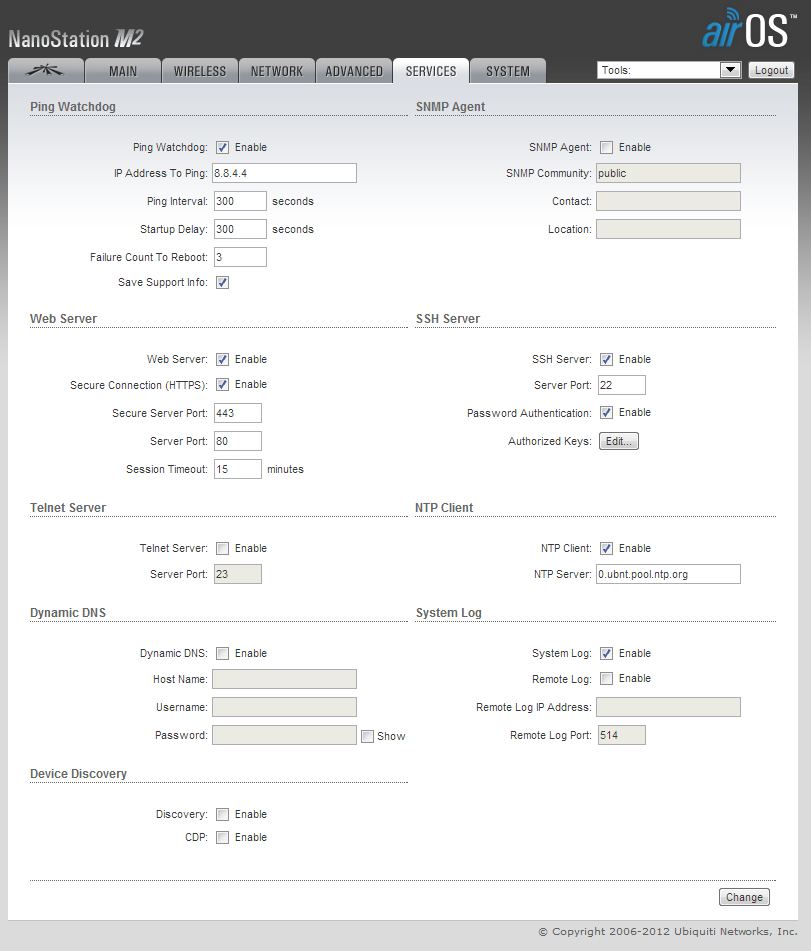Click the Logout button

771,70
